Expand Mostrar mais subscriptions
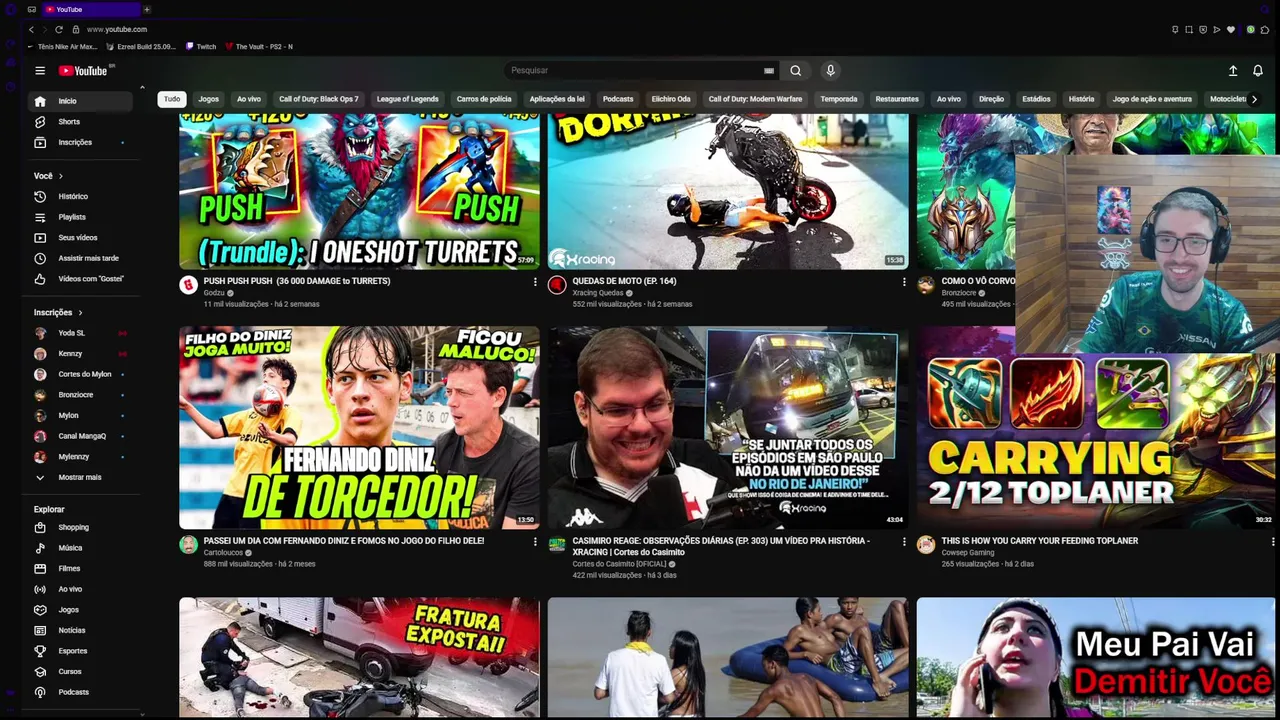The width and height of the screenshot is (1280, 720). click(80, 477)
